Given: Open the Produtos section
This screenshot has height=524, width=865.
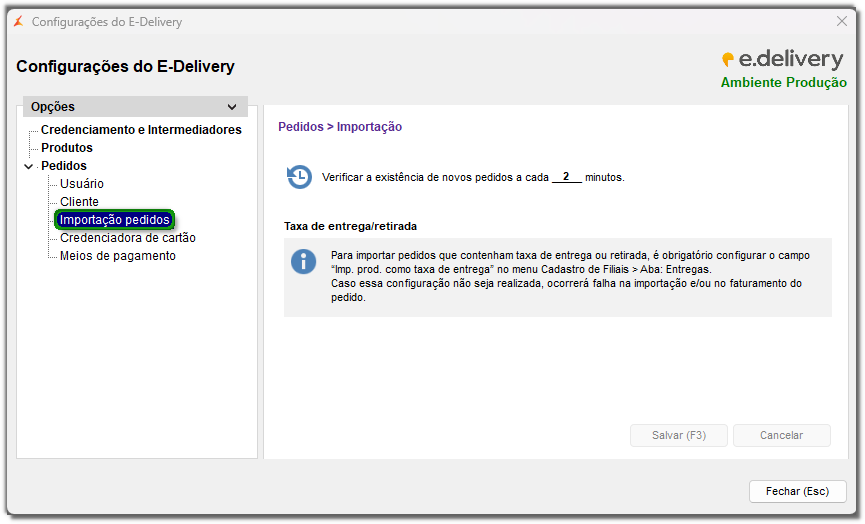Looking at the screenshot, I should (67, 148).
